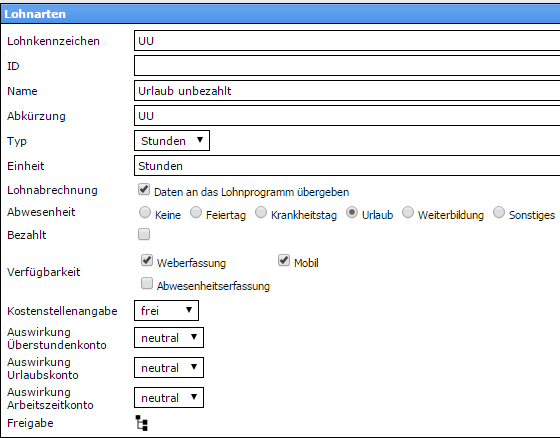Open the Auswirkung Überstundenkonto dropdown
Image resolution: width=560 pixels, height=438 pixels.
pos(169,338)
